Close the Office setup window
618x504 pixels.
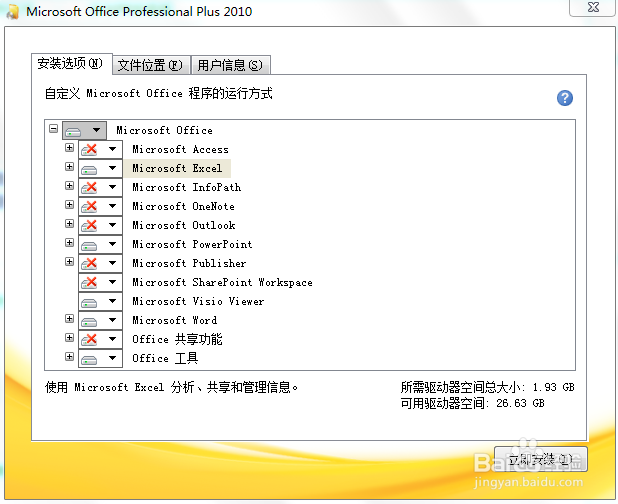(592, 7)
